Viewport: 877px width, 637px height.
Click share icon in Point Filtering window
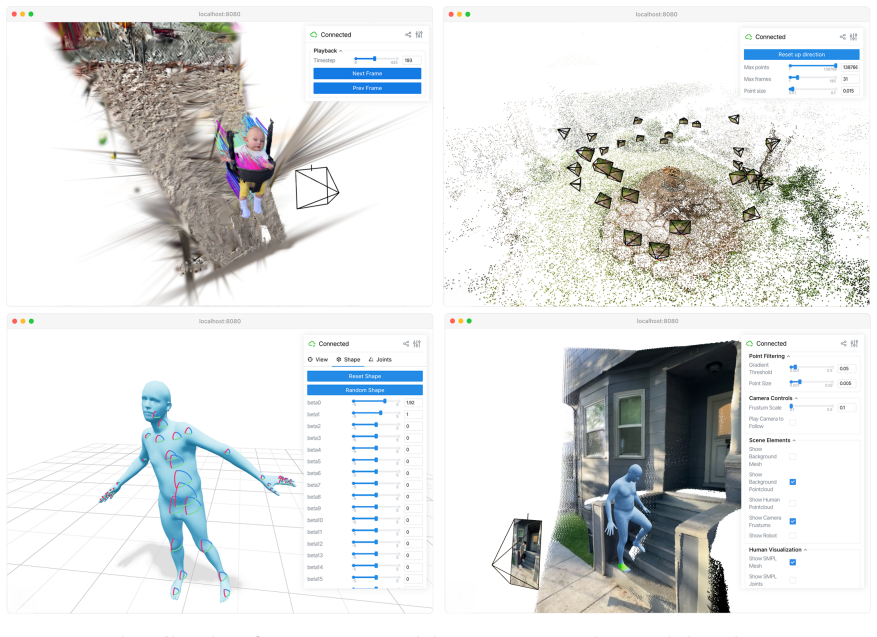[x=843, y=343]
